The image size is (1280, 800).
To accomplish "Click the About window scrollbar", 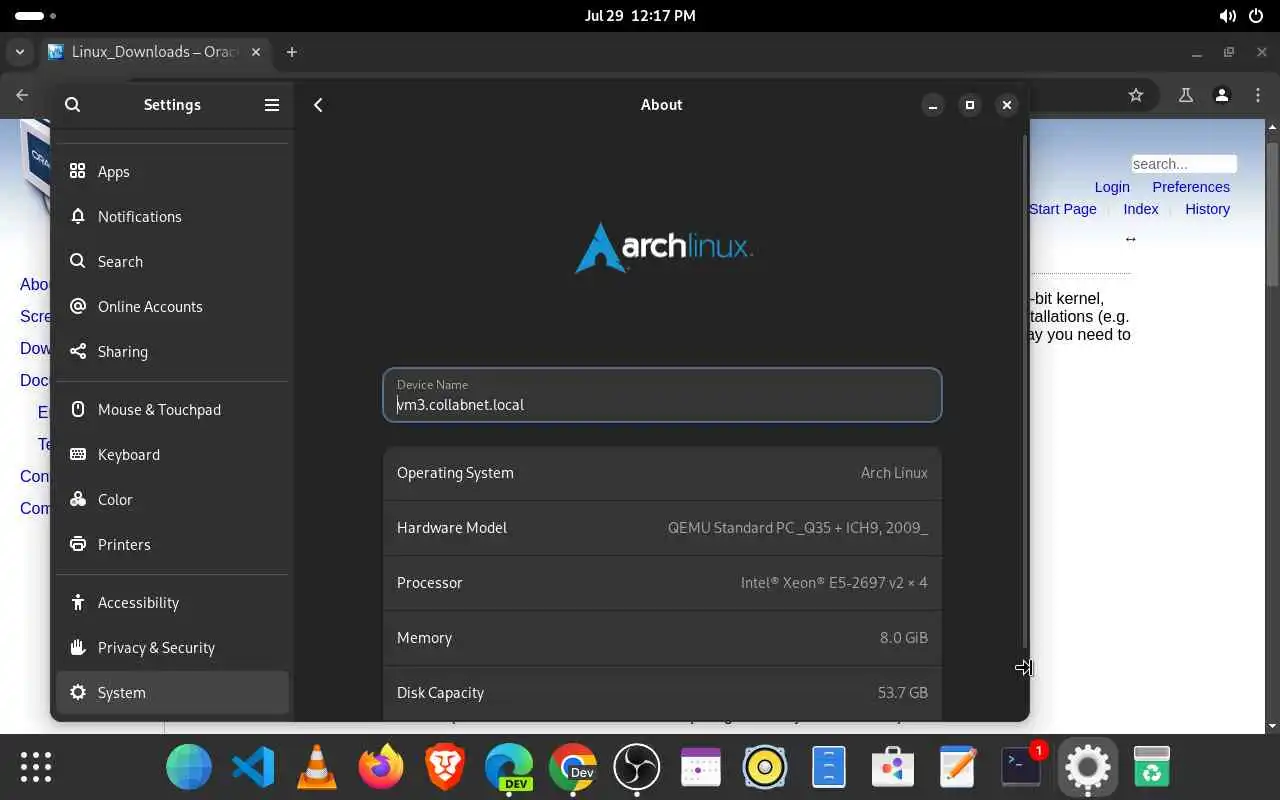I will [1023, 390].
